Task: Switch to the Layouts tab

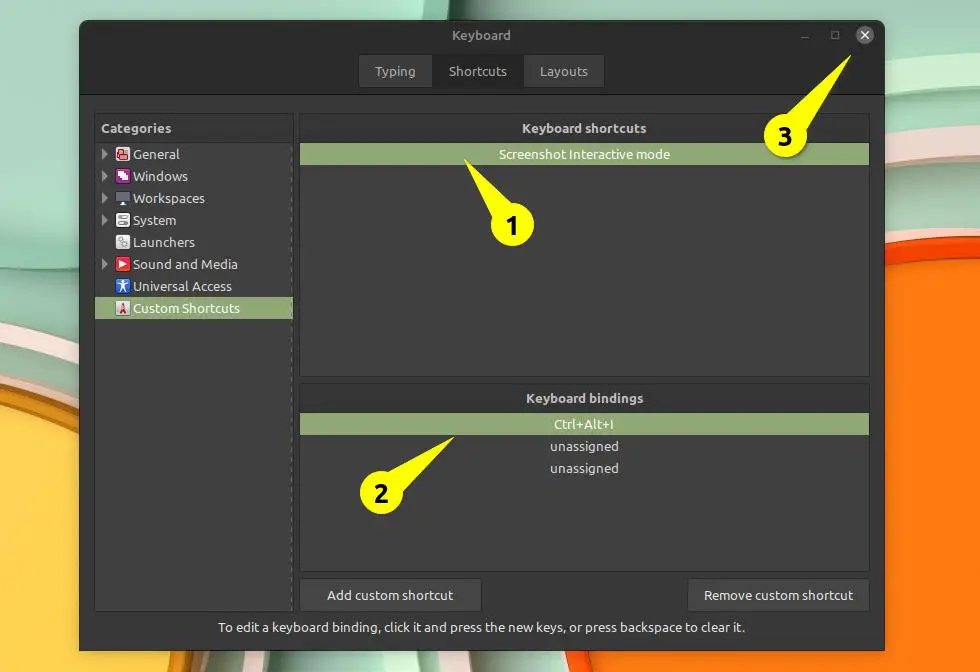Action: [564, 71]
